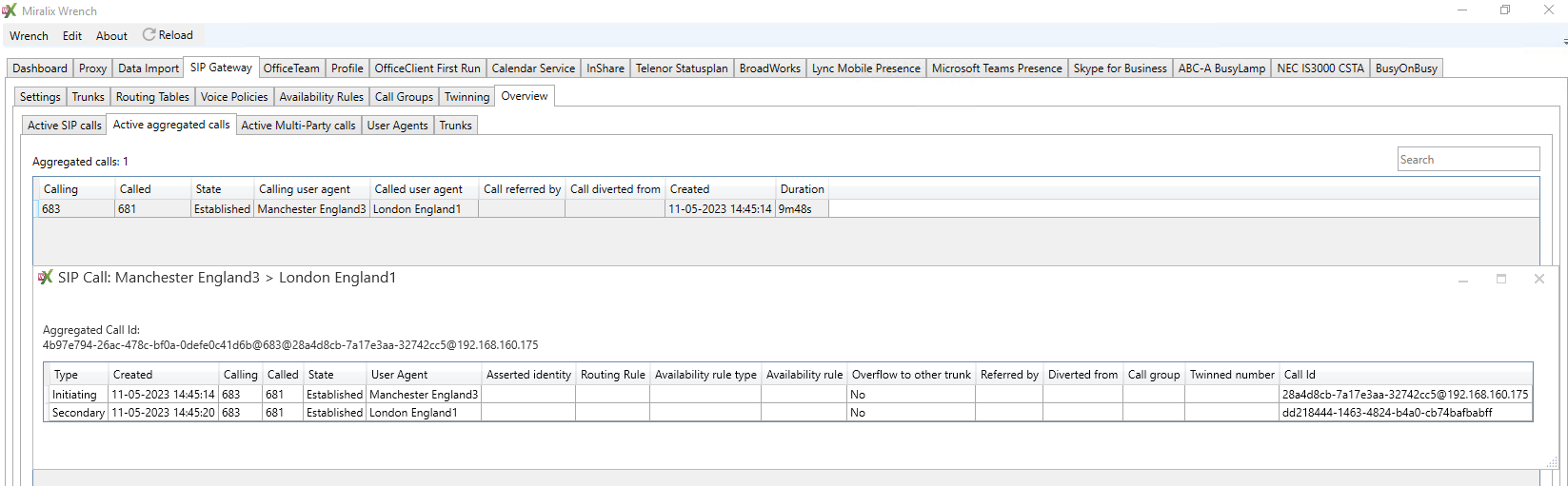1568x486 pixels.
Task: Open the OfficeTeam tab
Action: (x=291, y=68)
